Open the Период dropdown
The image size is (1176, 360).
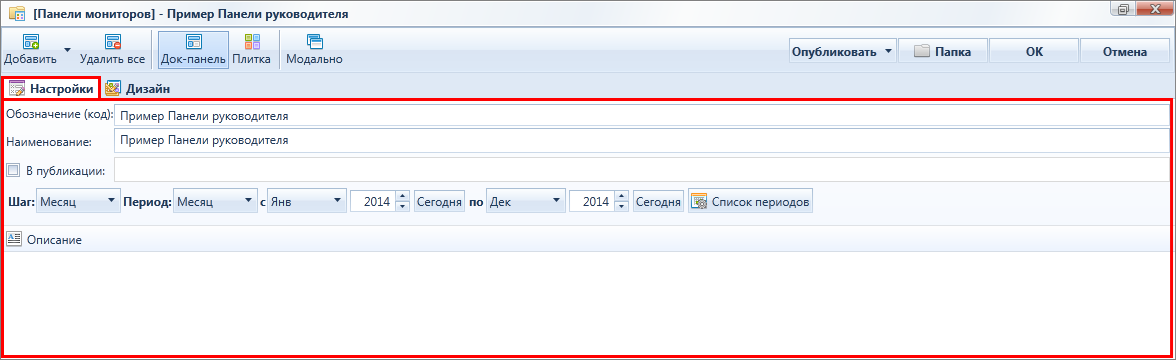pyautogui.click(x=214, y=201)
